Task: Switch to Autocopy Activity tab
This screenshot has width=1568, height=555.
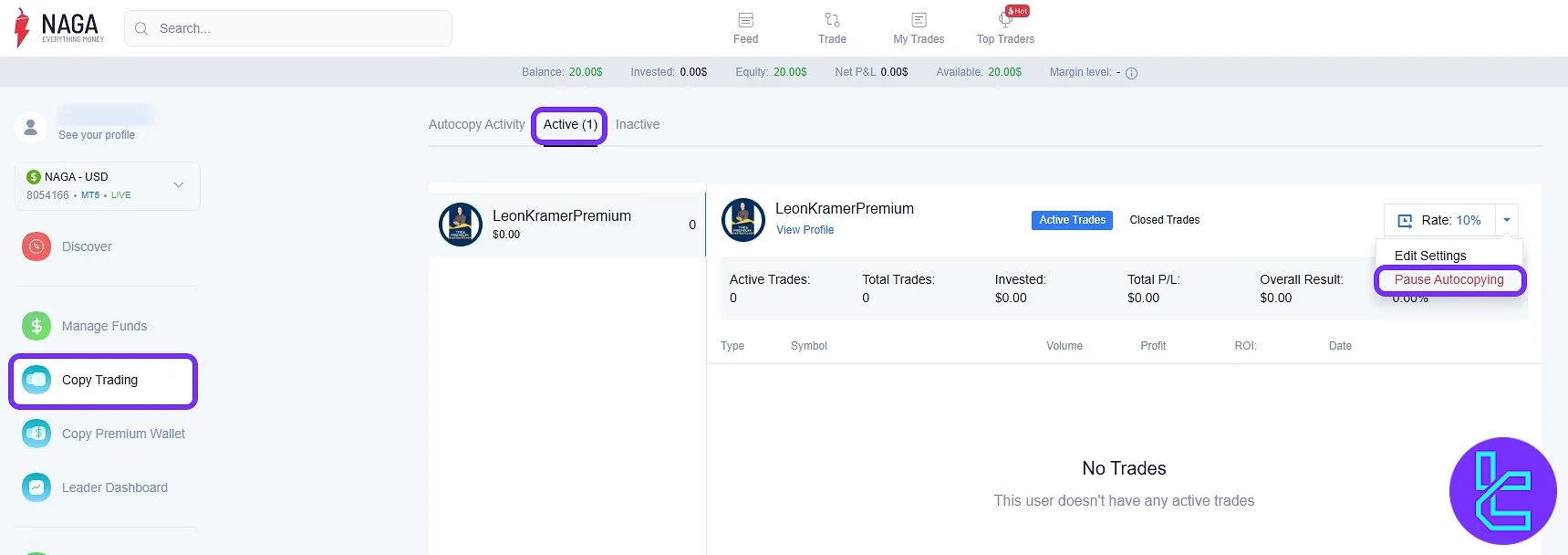Action: [x=477, y=124]
